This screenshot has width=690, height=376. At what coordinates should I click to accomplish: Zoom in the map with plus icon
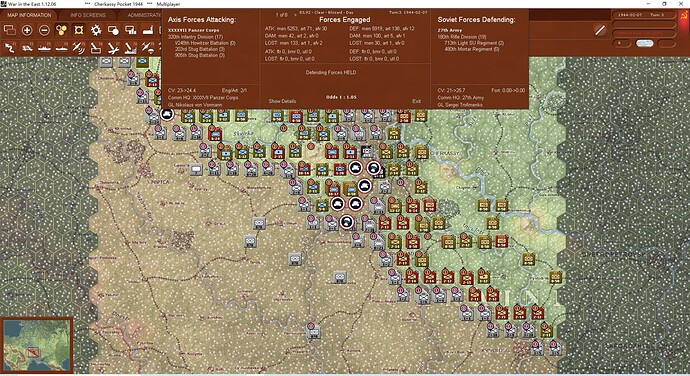pyautogui.click(x=27, y=30)
